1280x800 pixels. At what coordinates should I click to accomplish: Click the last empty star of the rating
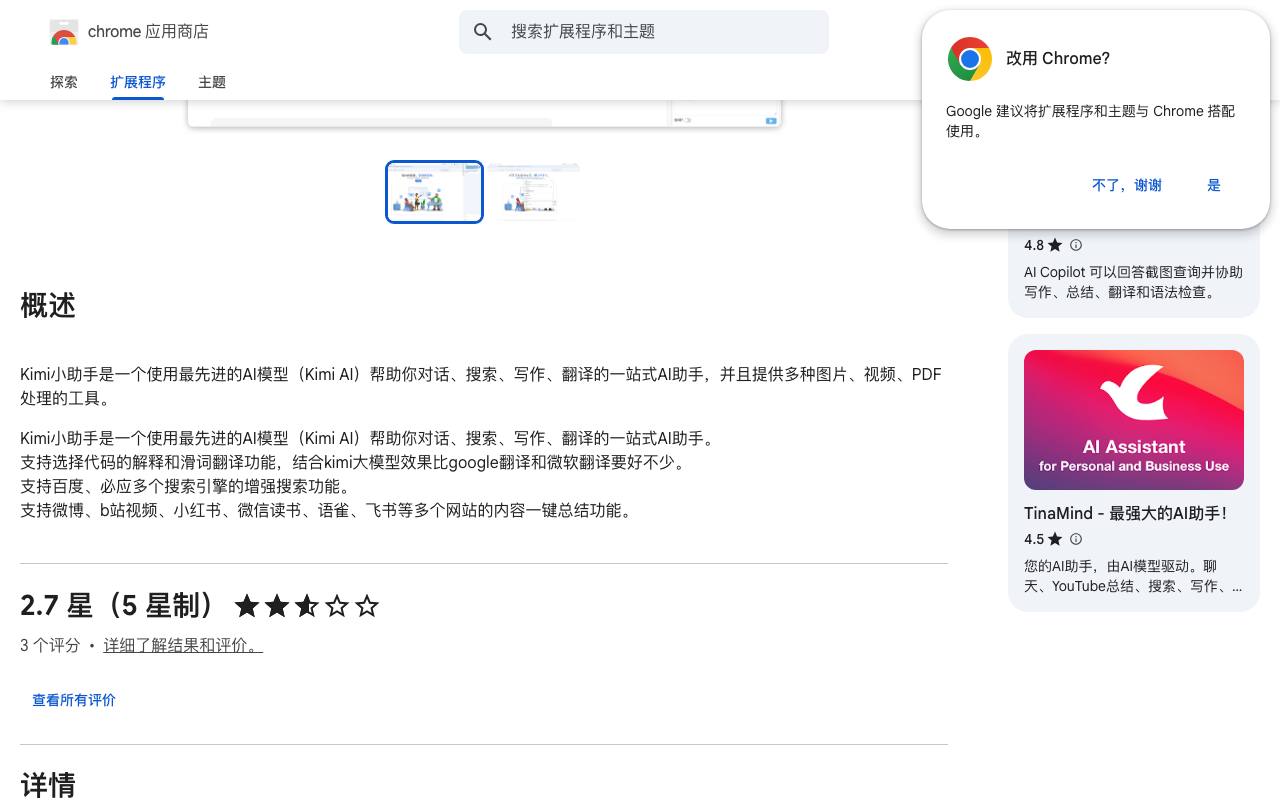coord(367,606)
